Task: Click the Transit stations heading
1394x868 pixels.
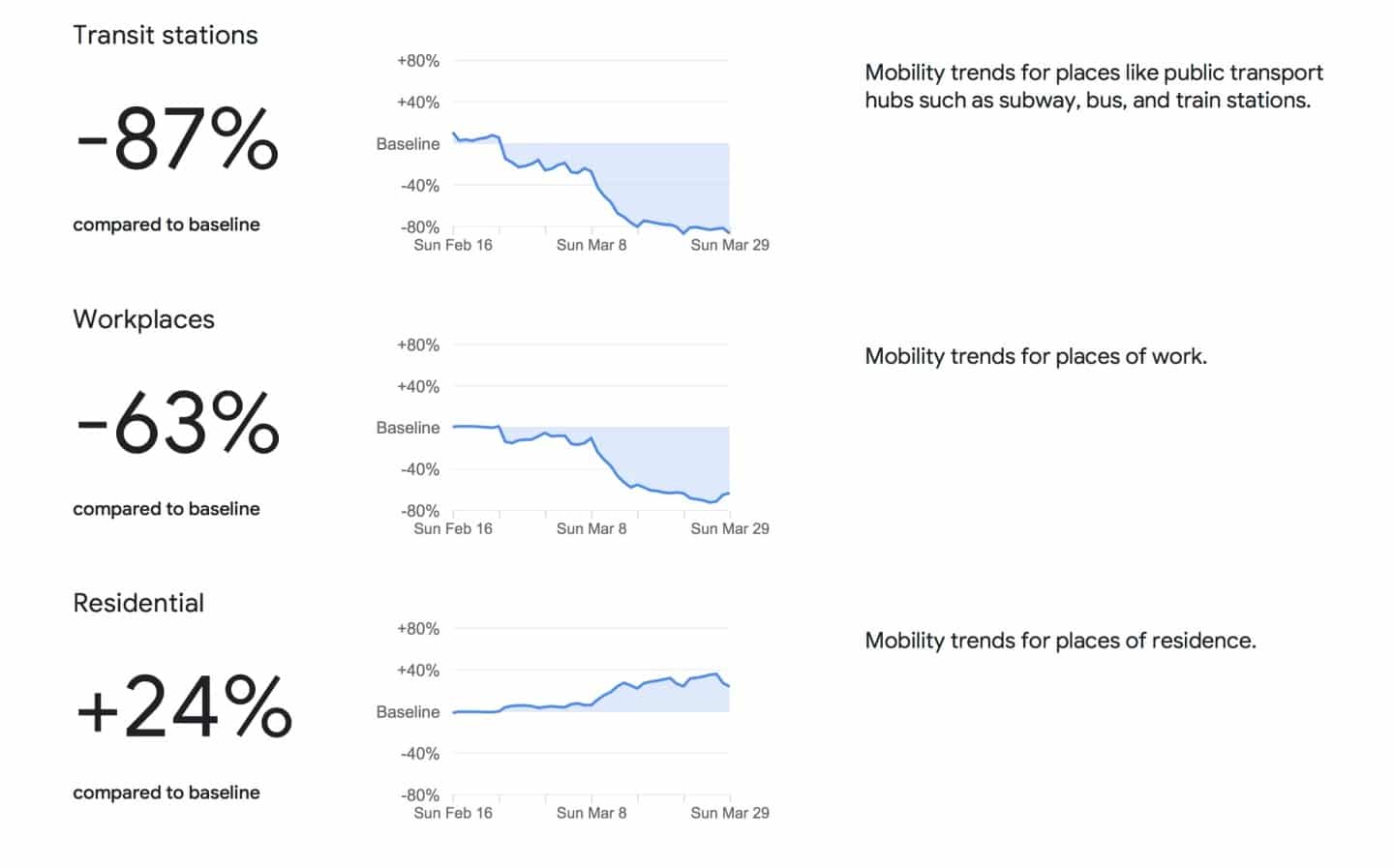Action: [x=166, y=35]
